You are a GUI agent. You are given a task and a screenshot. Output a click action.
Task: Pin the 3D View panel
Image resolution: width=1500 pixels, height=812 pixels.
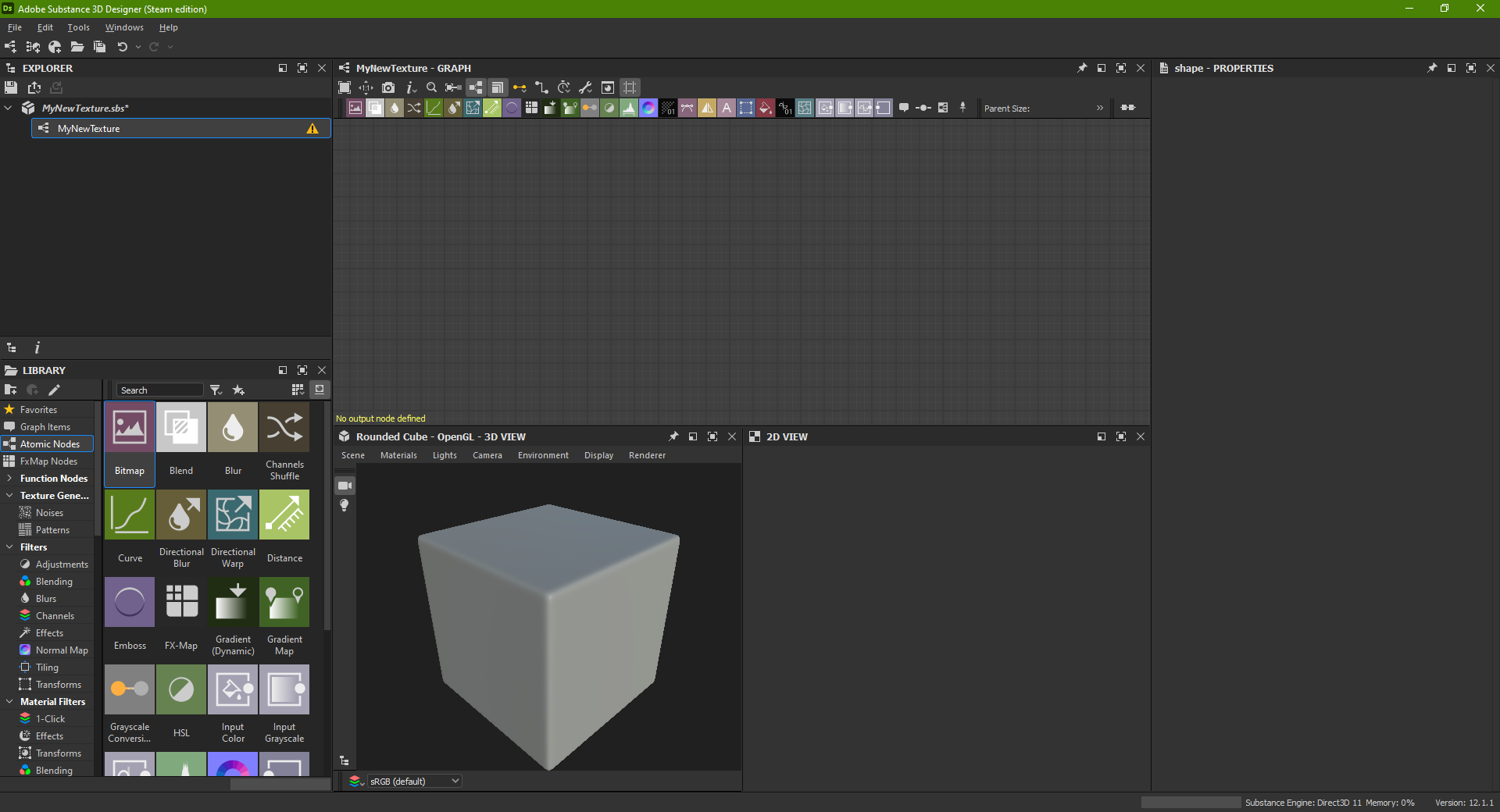[673, 436]
